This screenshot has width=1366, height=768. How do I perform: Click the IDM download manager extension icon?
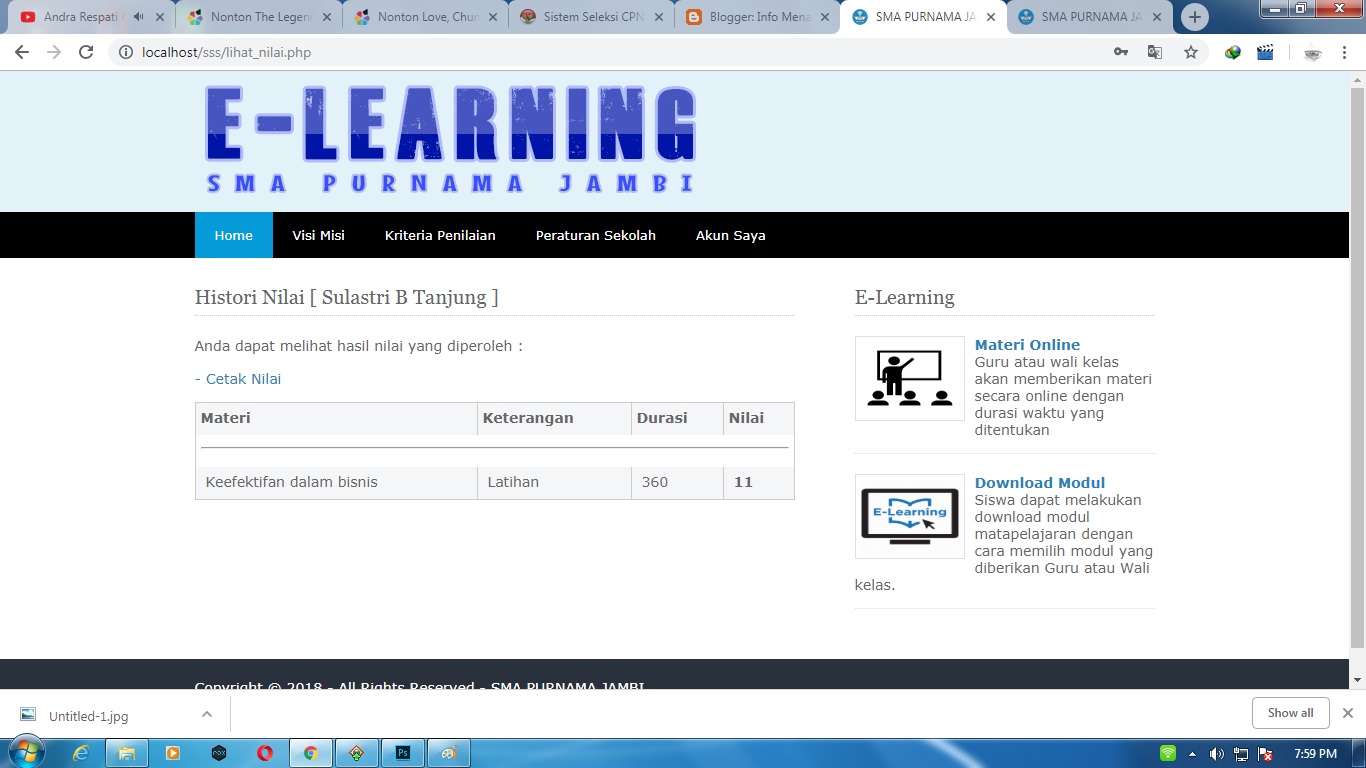click(x=1232, y=51)
